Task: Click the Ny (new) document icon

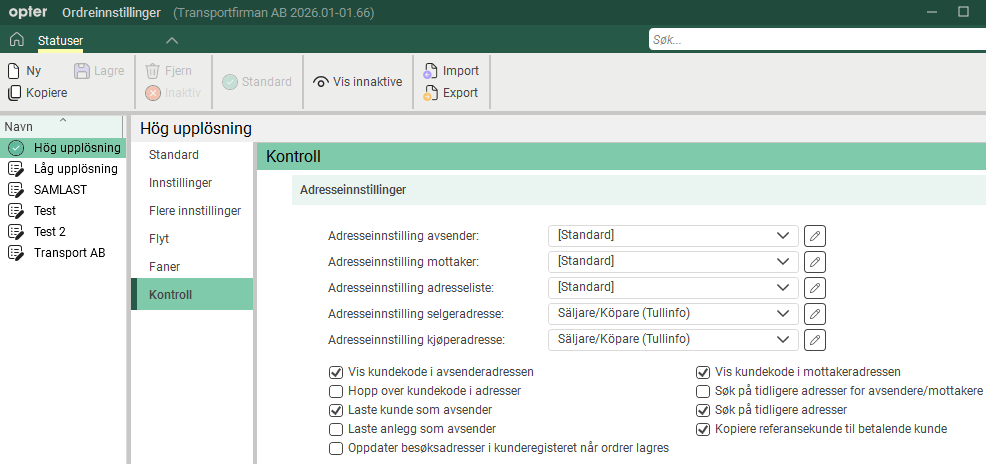Action: (14, 71)
